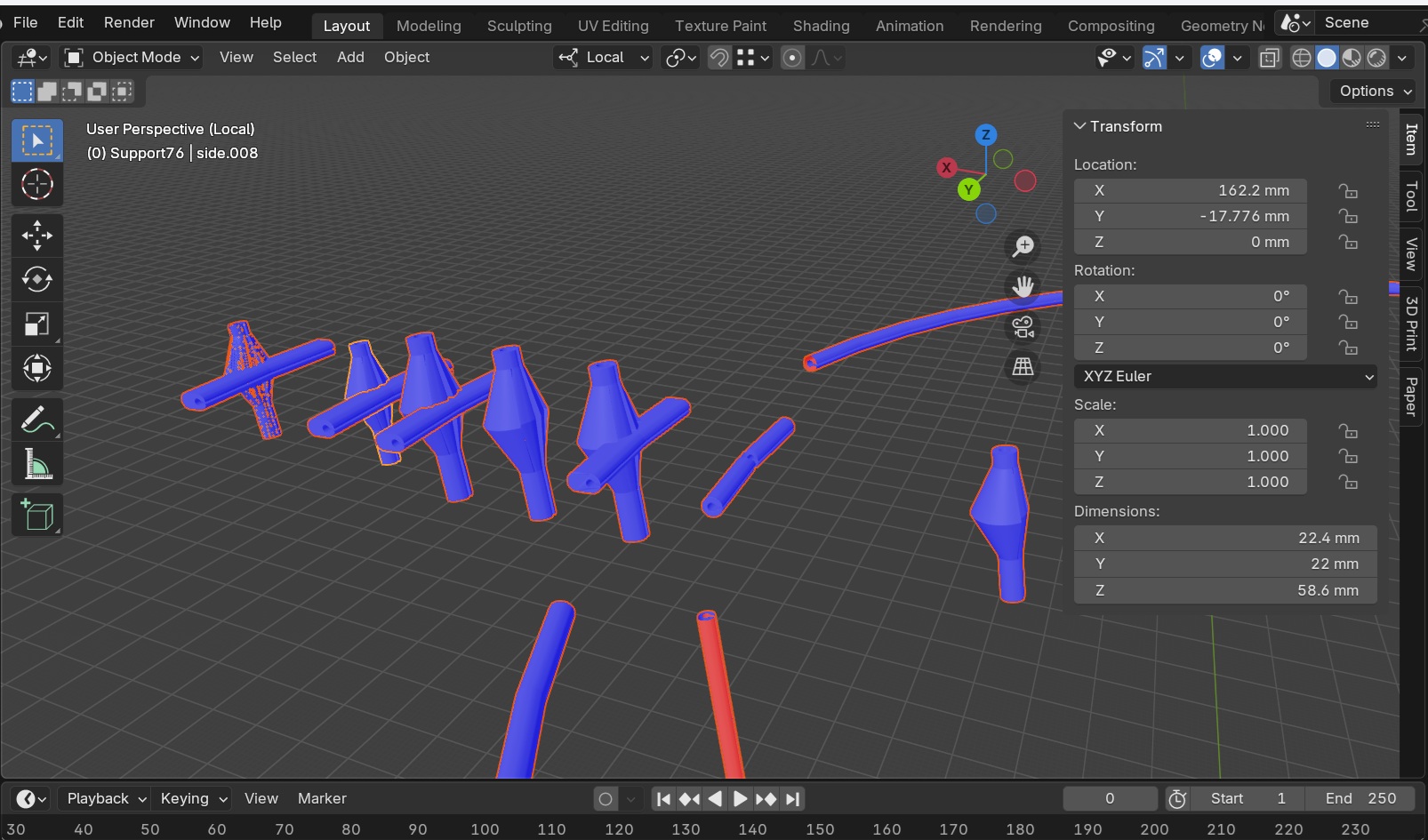Open the Object Mode dropdown
The height and width of the screenshot is (840, 1428).
click(x=131, y=58)
